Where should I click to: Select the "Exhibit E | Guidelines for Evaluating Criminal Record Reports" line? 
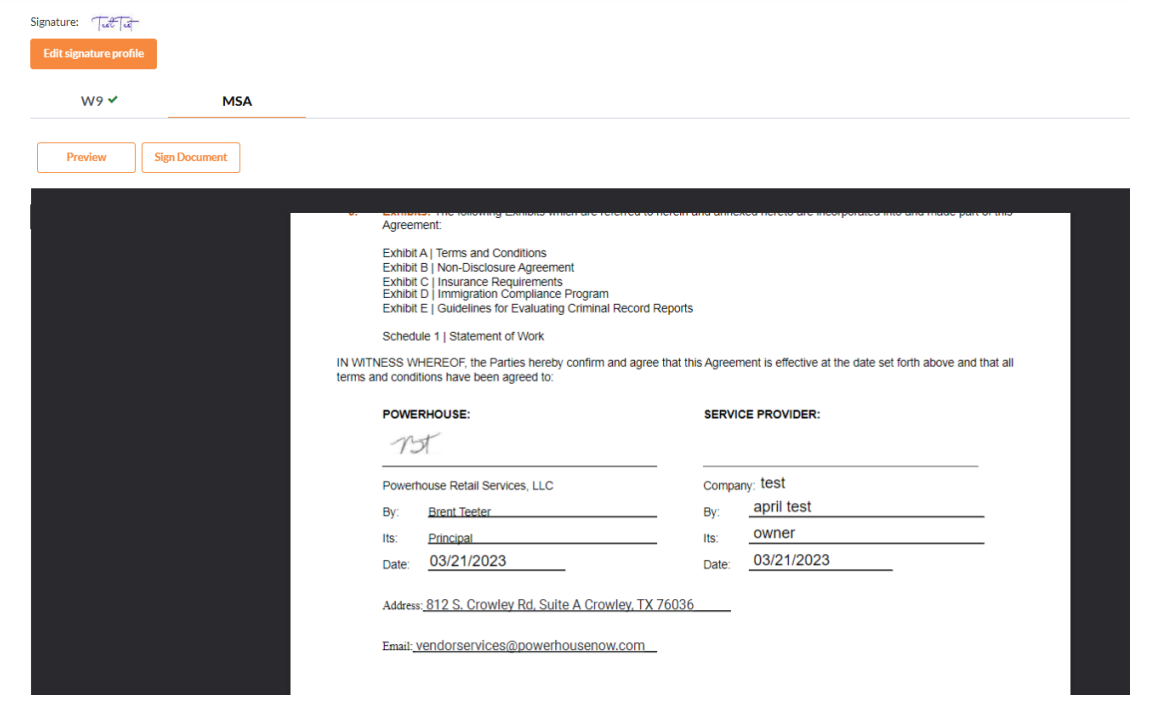(537, 308)
